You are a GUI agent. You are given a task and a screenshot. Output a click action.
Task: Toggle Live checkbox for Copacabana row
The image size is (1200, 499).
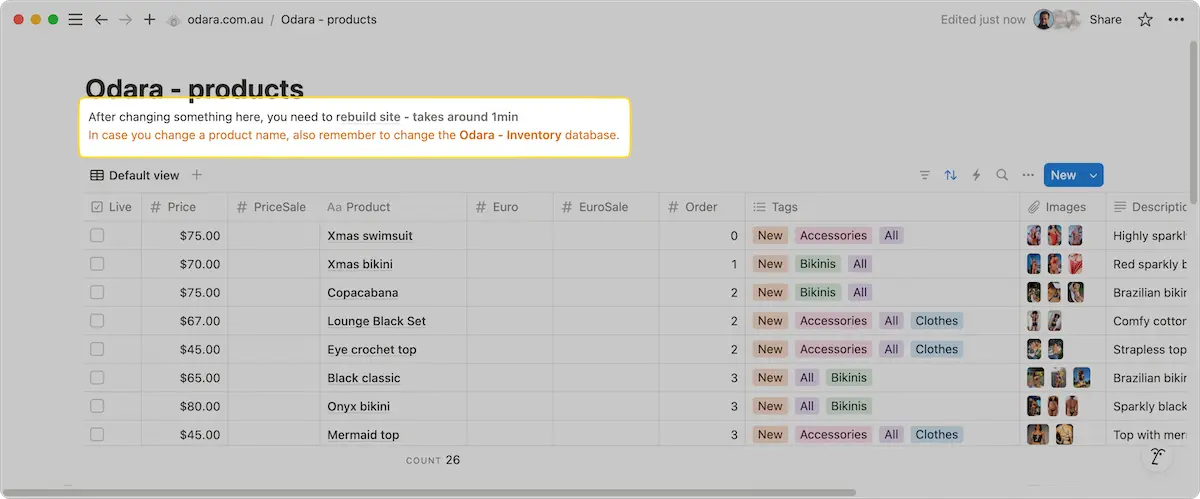97,293
